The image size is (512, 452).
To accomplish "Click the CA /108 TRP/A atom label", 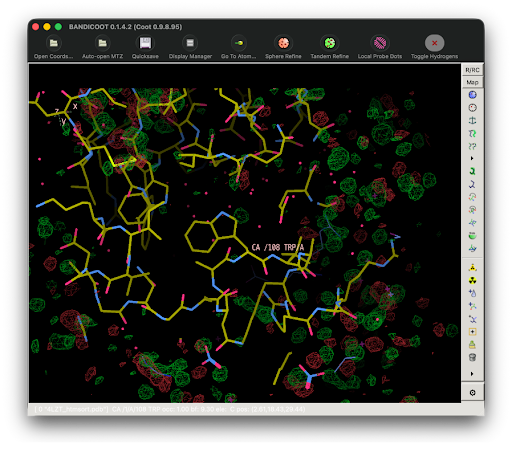I will [x=278, y=247].
